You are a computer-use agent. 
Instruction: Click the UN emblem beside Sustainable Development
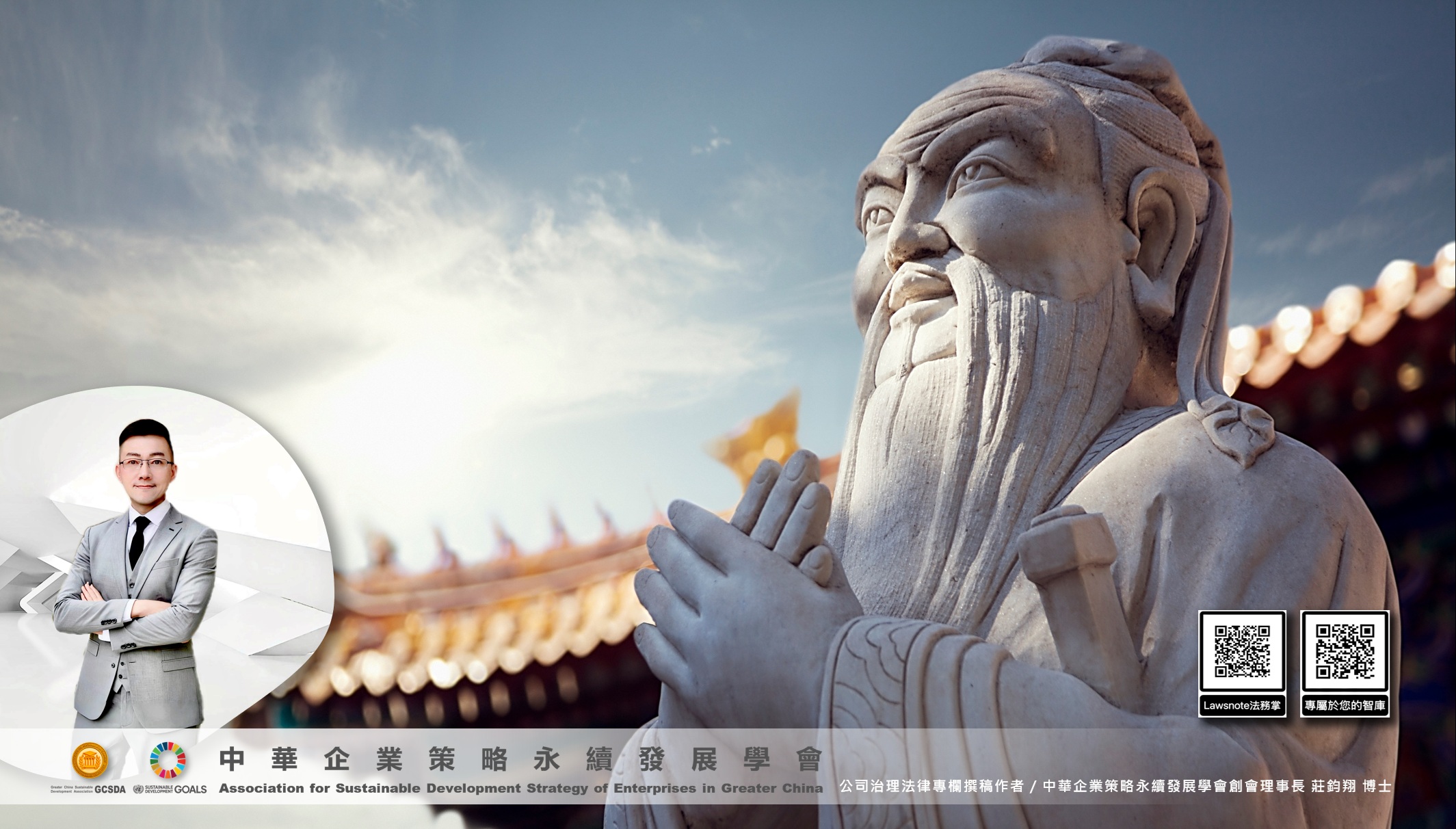point(138,789)
